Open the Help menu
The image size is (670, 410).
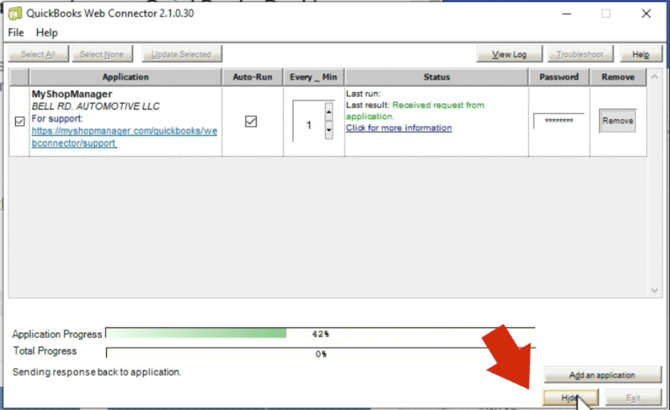click(x=47, y=33)
